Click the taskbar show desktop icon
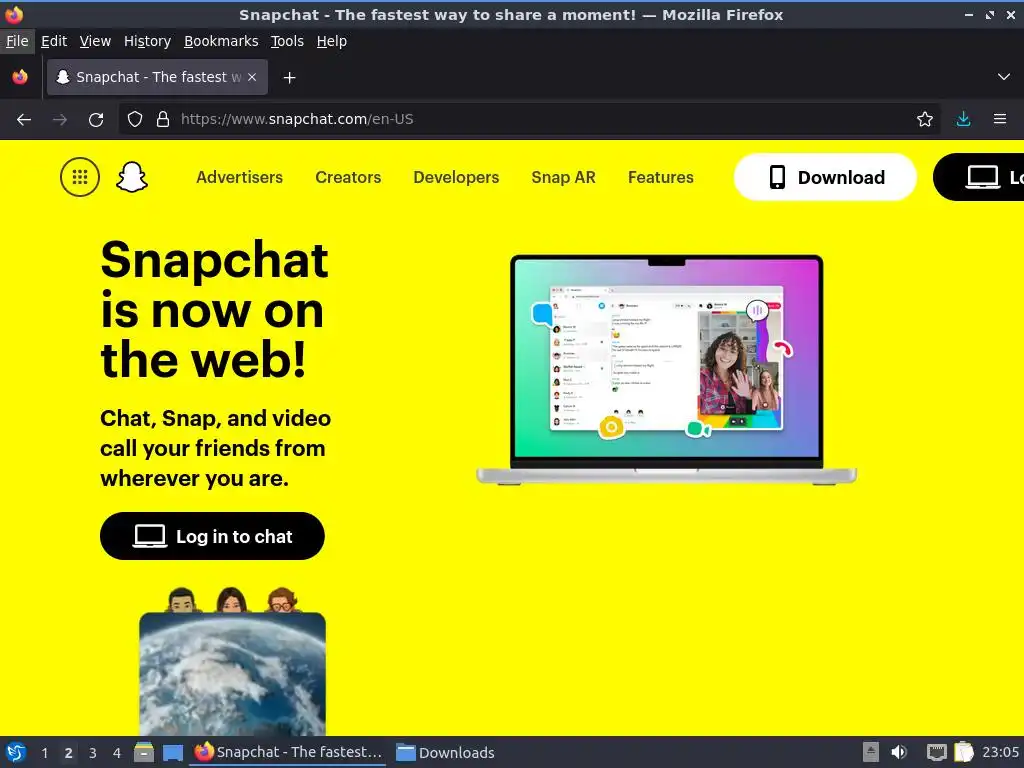The width and height of the screenshot is (1024, 768). pyautogui.click(x=173, y=753)
